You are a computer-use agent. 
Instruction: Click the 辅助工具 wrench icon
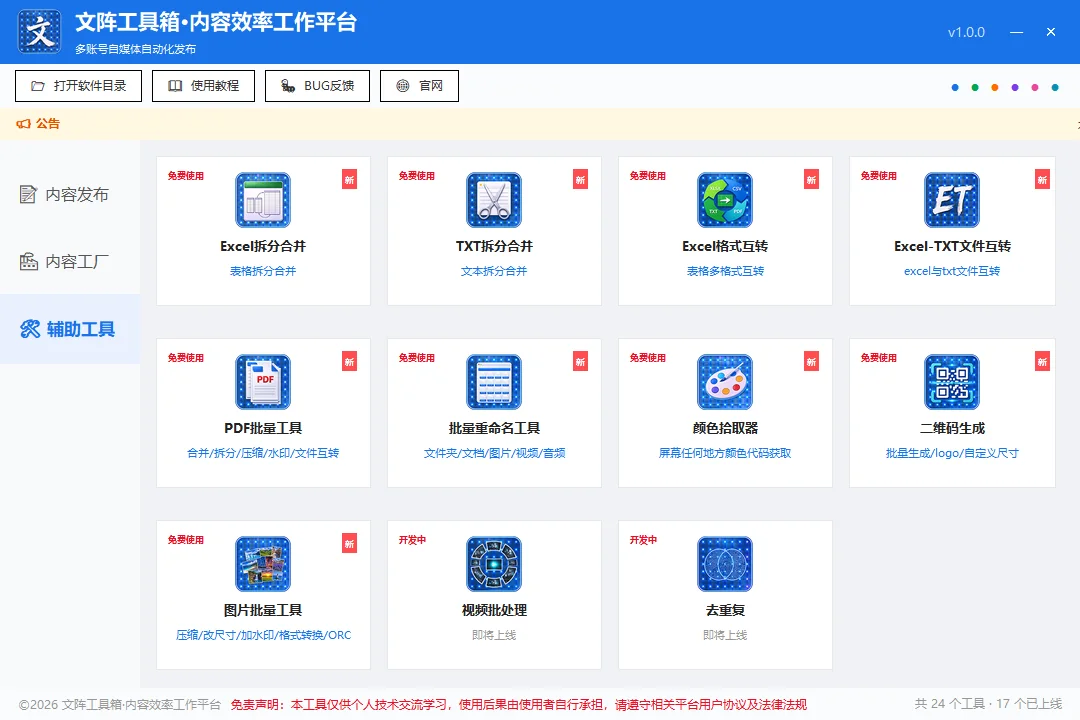pyautogui.click(x=30, y=329)
